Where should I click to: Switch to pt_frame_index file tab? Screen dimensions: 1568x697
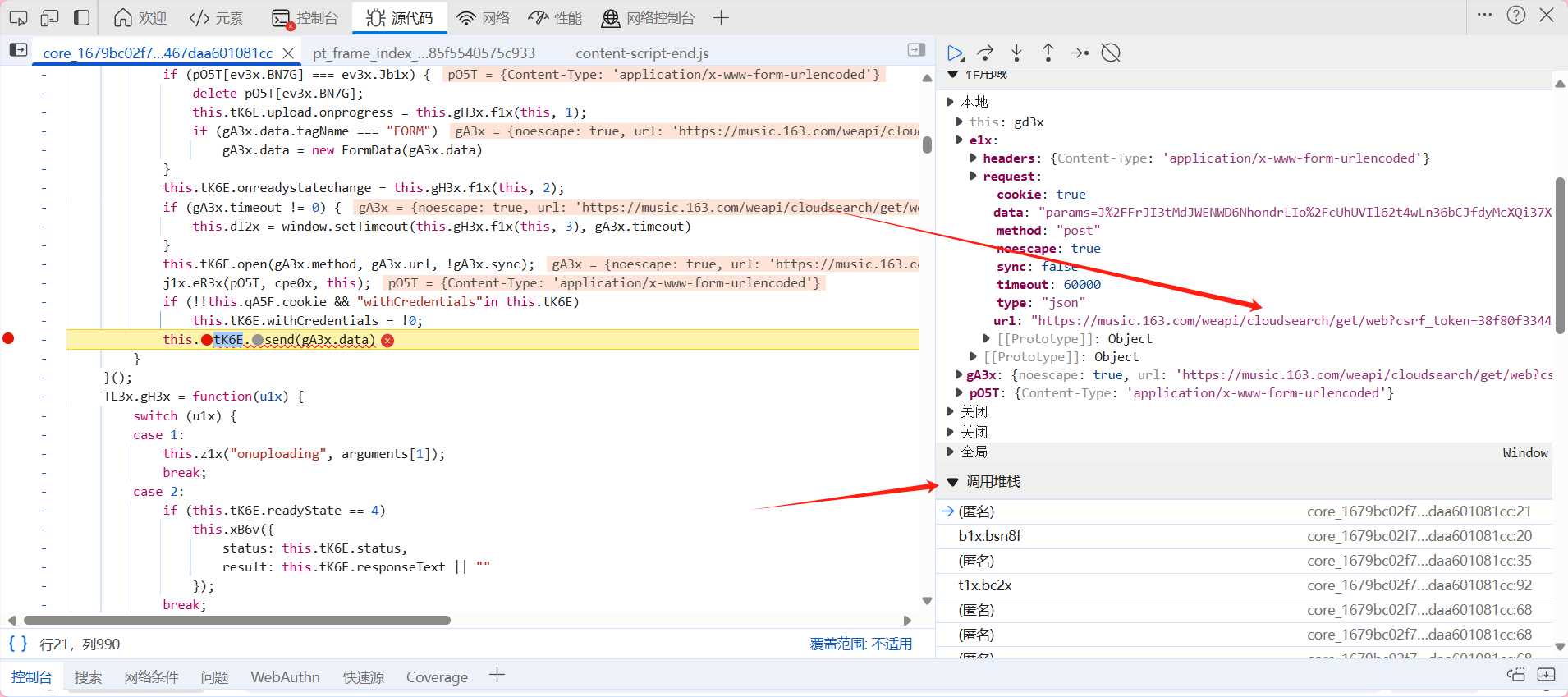(424, 53)
